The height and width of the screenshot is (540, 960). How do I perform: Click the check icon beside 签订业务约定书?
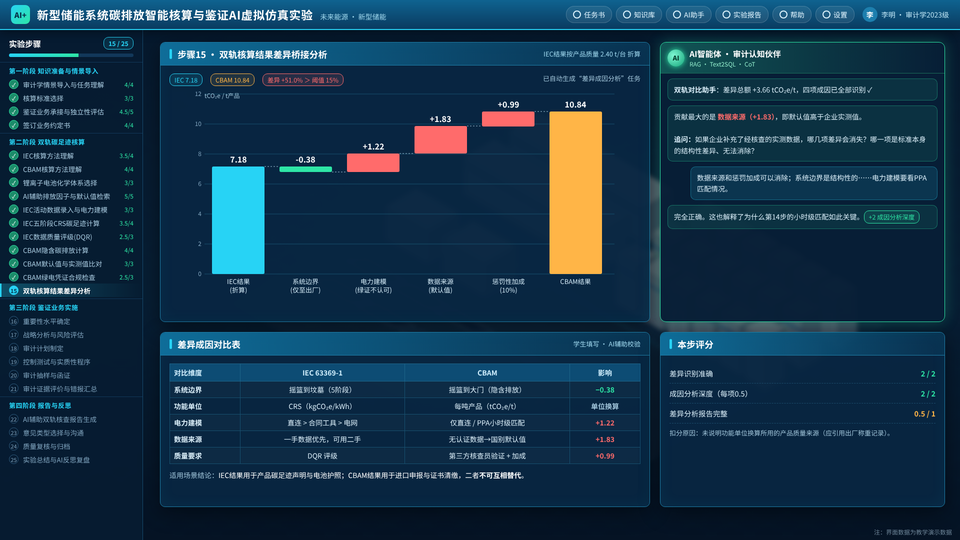click(x=13, y=125)
